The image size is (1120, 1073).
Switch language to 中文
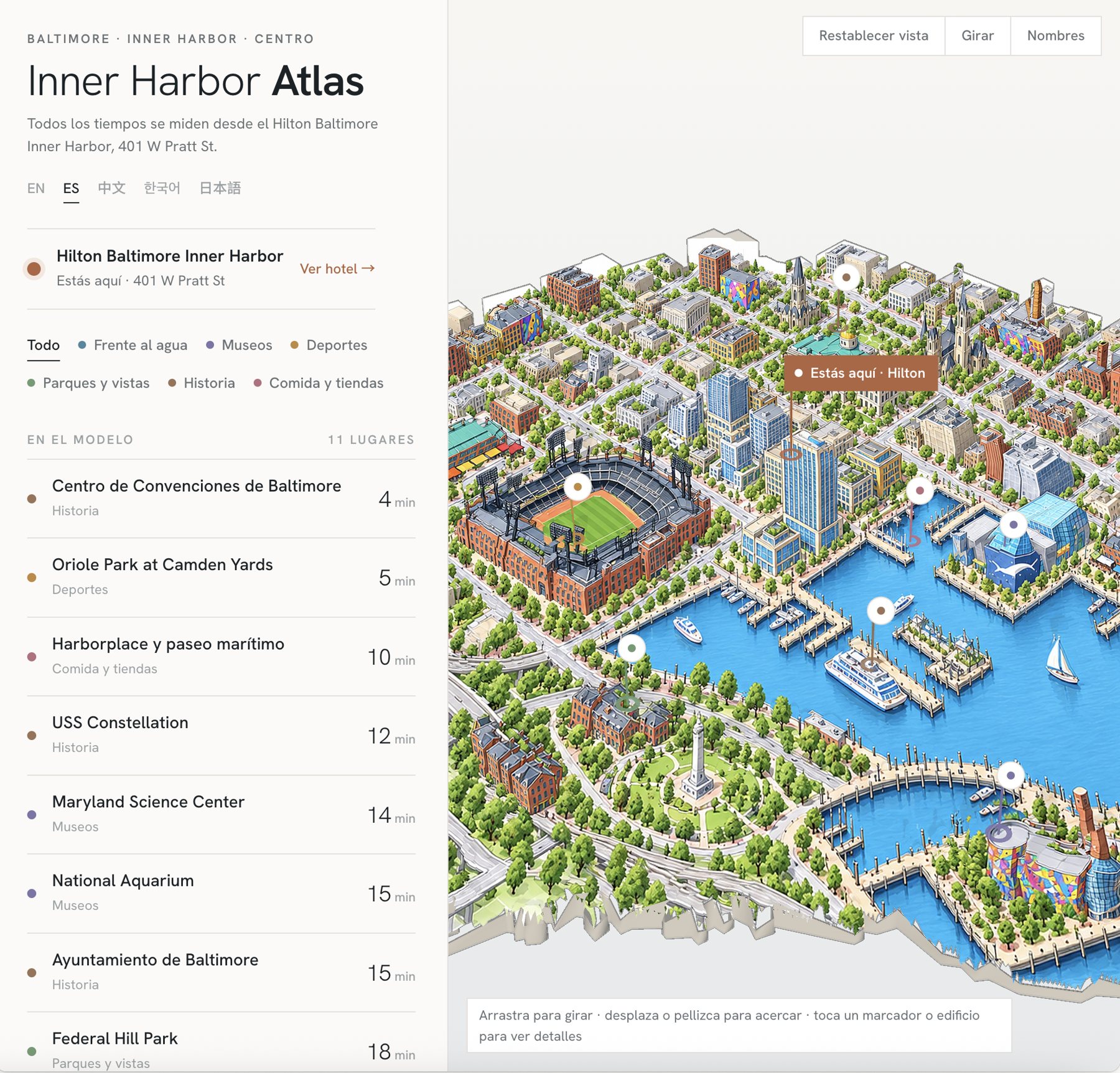[111, 188]
